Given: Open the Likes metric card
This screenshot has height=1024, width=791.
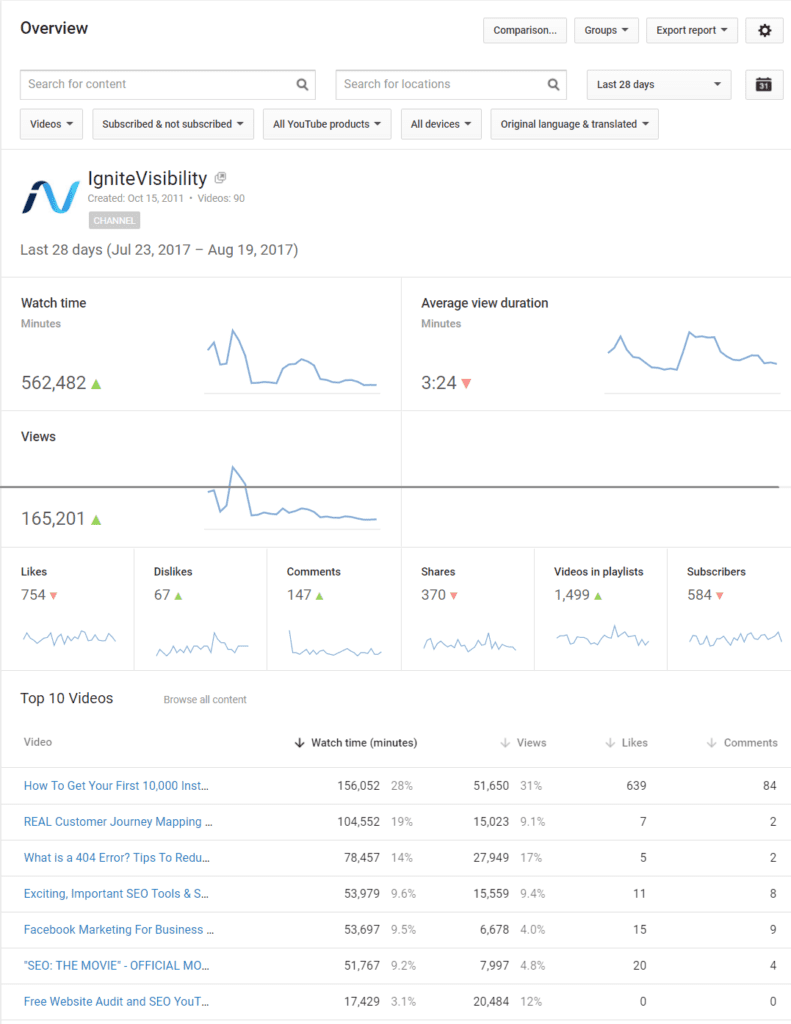Looking at the screenshot, I should [x=68, y=609].
